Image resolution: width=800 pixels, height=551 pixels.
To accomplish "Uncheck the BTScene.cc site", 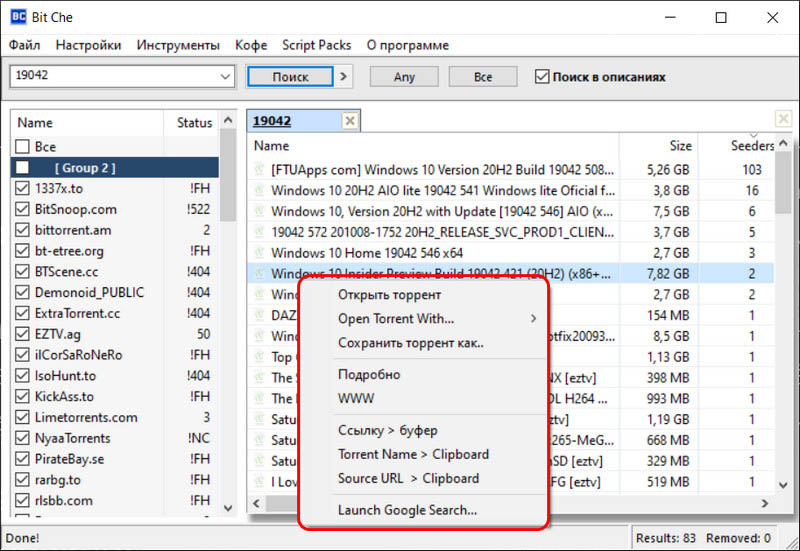I will 22,271.
